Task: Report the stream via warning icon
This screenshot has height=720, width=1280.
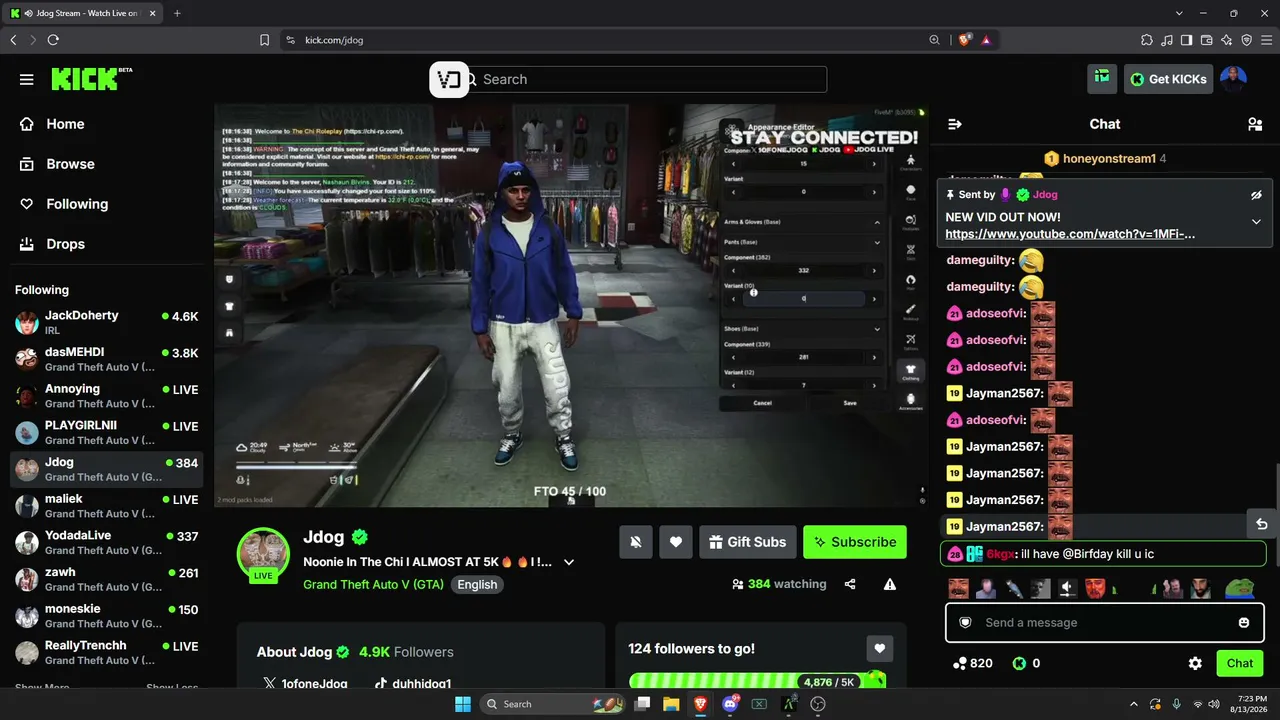Action: click(890, 584)
